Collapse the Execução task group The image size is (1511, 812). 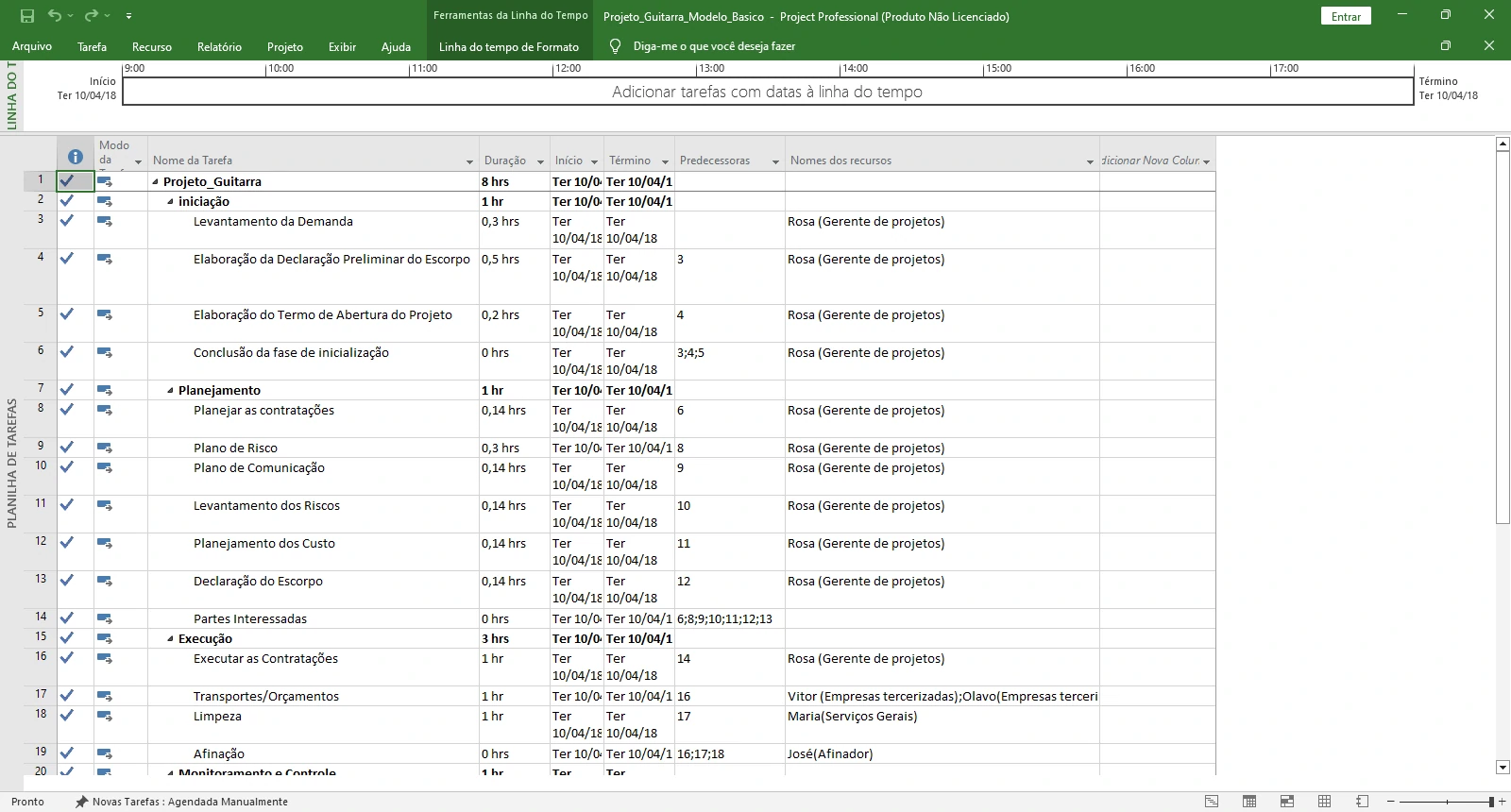[170, 639]
